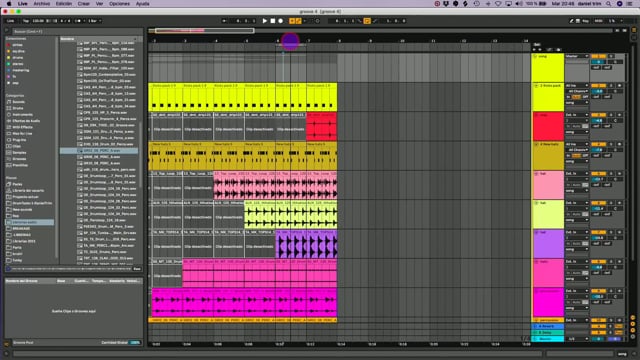Click the Set locator button

tap(538, 45)
